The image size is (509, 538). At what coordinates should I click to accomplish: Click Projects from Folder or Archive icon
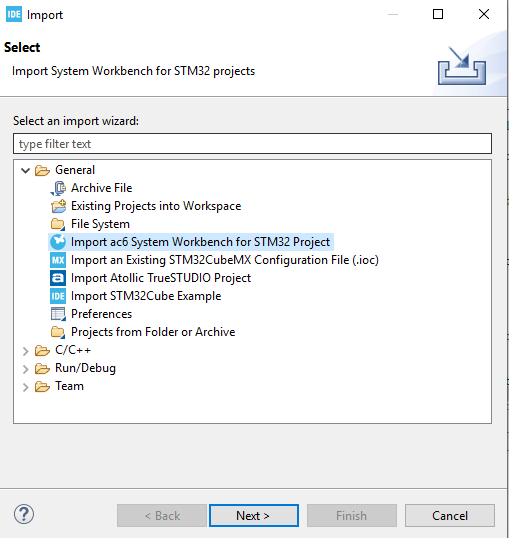(x=58, y=332)
